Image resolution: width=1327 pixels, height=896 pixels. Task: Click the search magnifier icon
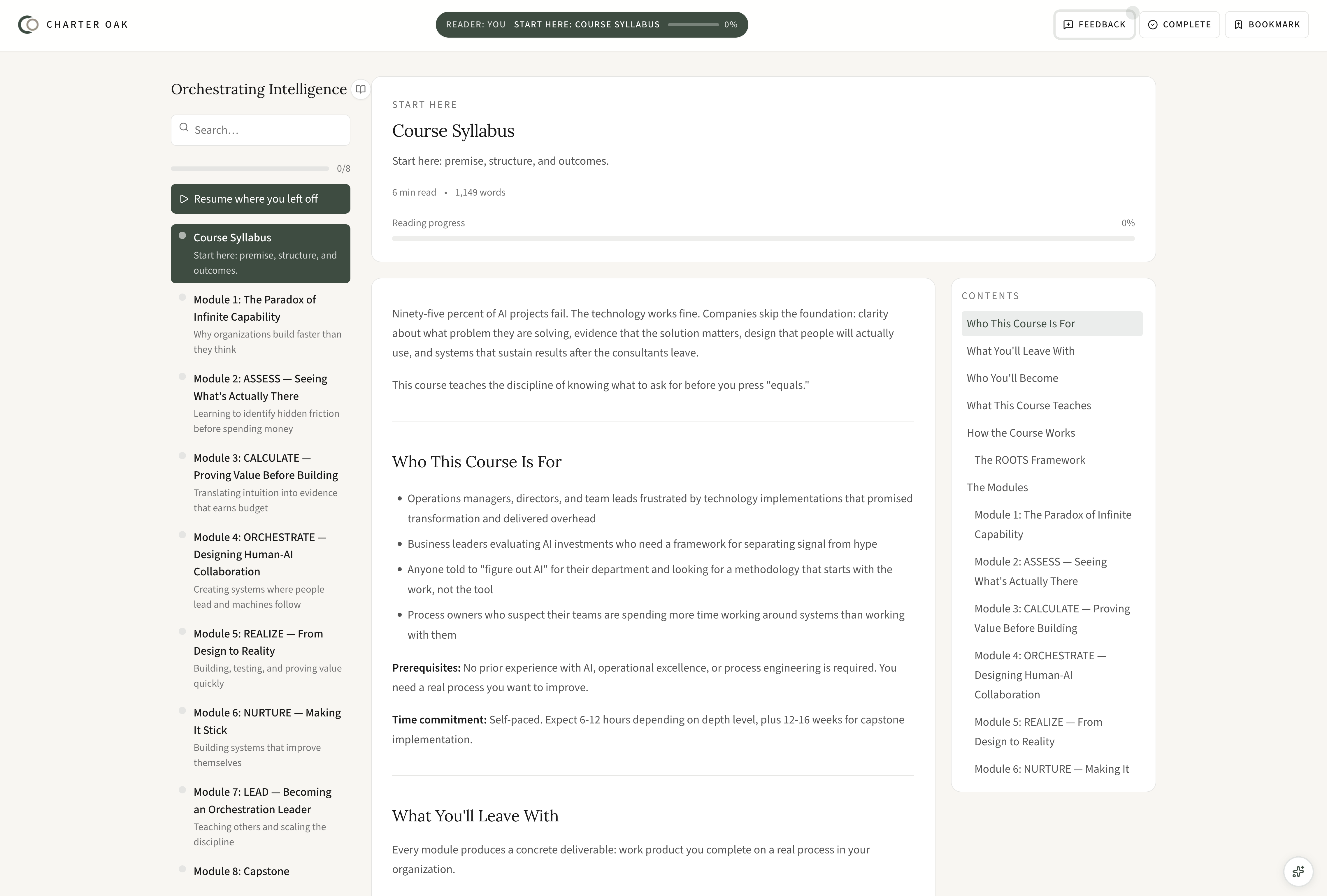[x=184, y=127]
